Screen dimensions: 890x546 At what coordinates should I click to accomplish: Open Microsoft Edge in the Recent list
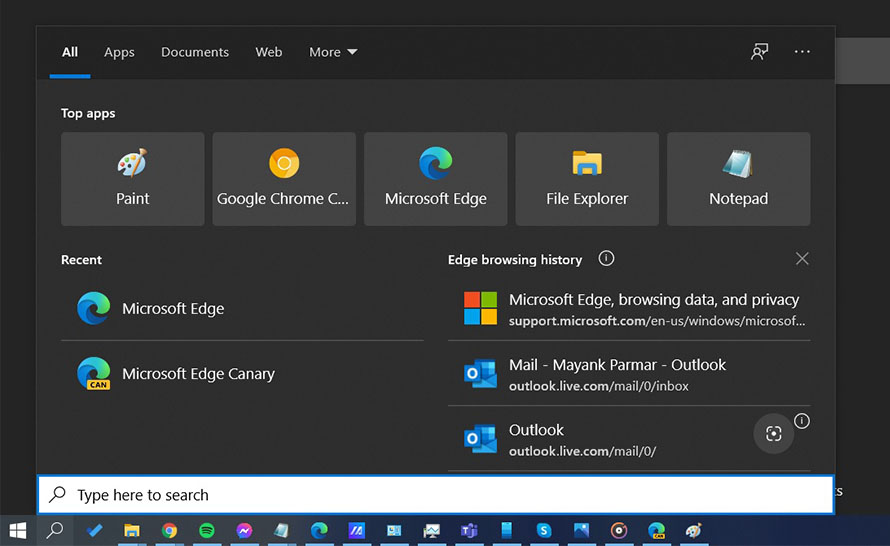click(x=242, y=308)
